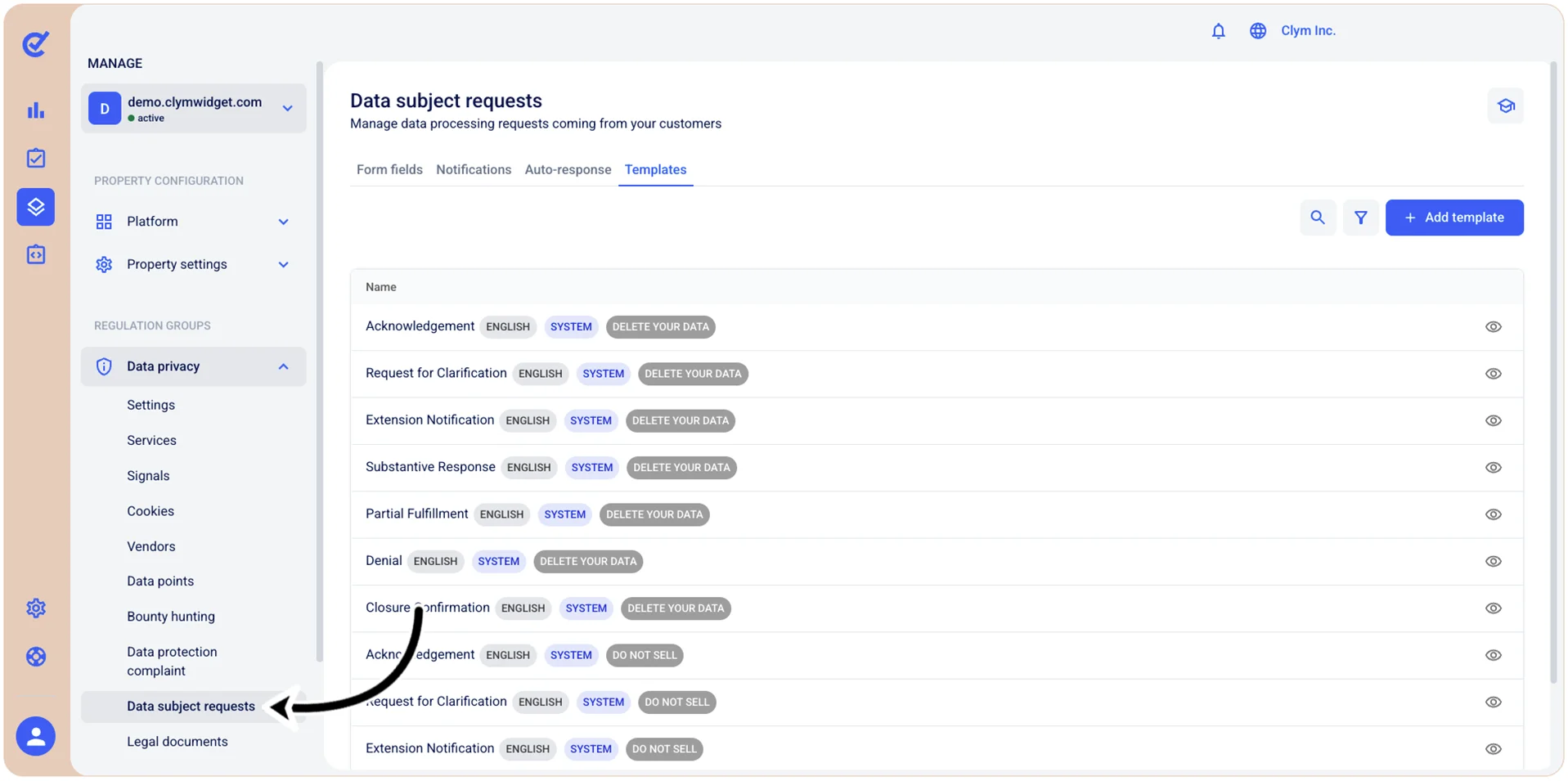Expand the Platform section chevron
This screenshot has height=781, width=1568.
click(x=283, y=222)
